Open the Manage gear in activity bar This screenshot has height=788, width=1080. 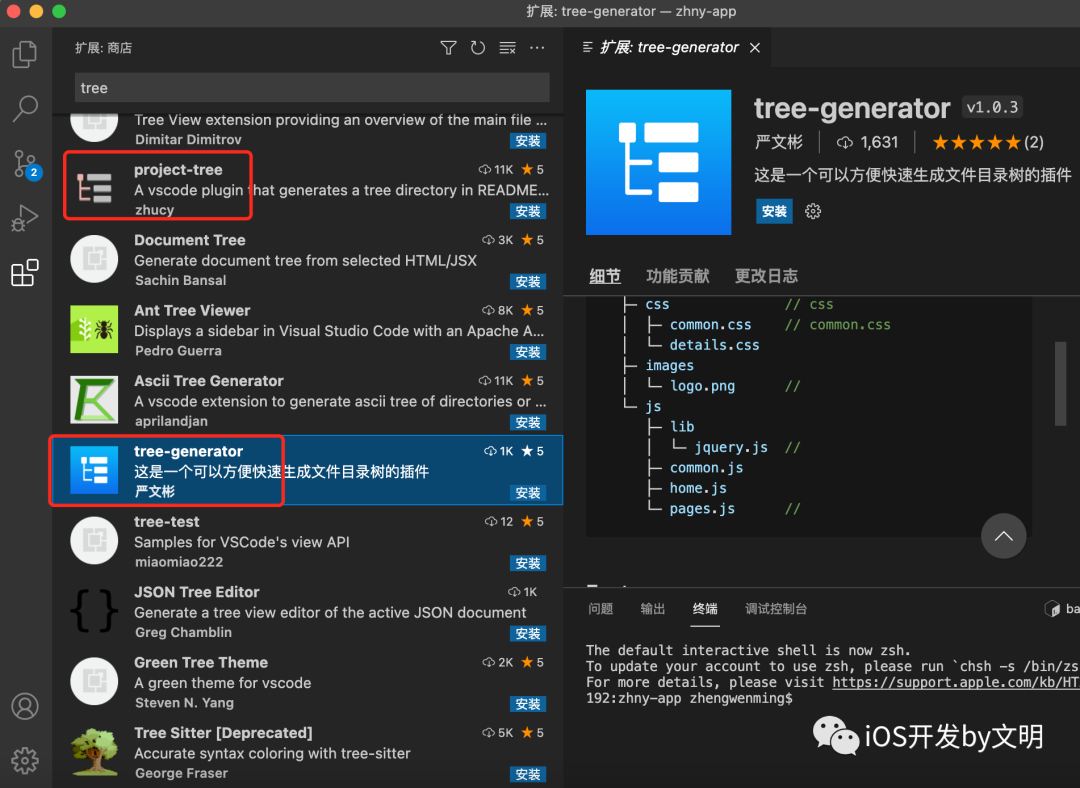click(x=25, y=760)
